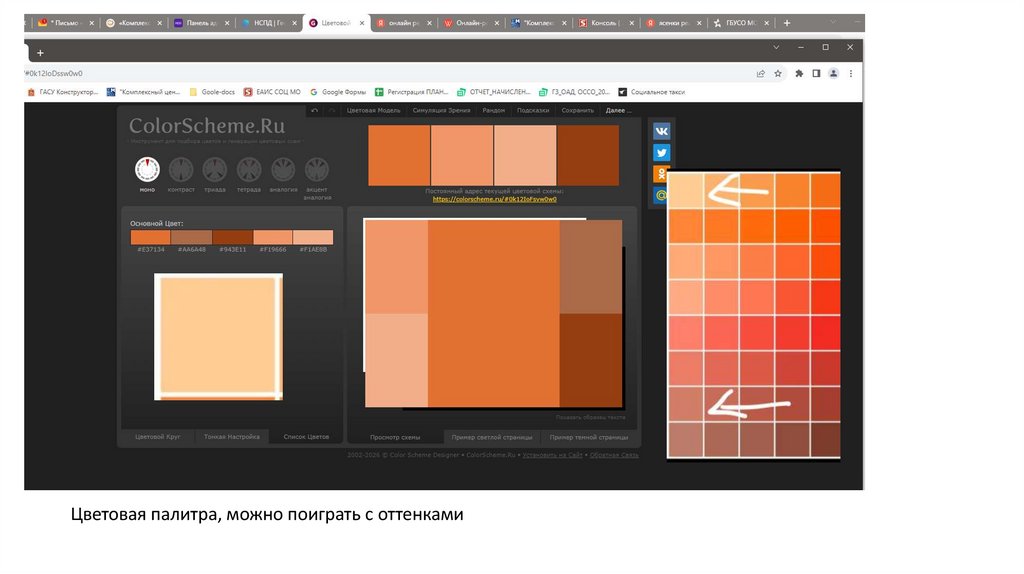Click the caption Цветовая палитра, можно поиграть с оттенками
Image resolution: width=1024 pixels, height=574 pixels.
tap(267, 515)
